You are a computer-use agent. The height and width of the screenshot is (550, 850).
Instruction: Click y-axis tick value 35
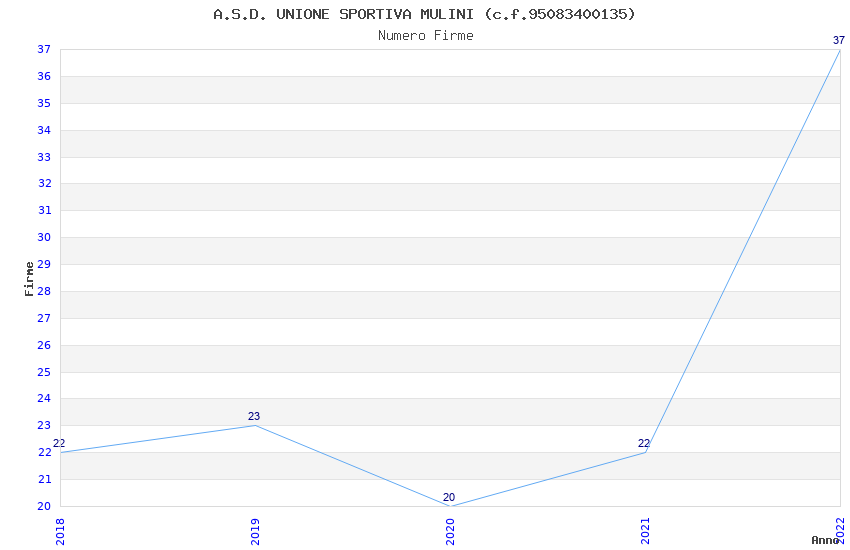[44, 103]
